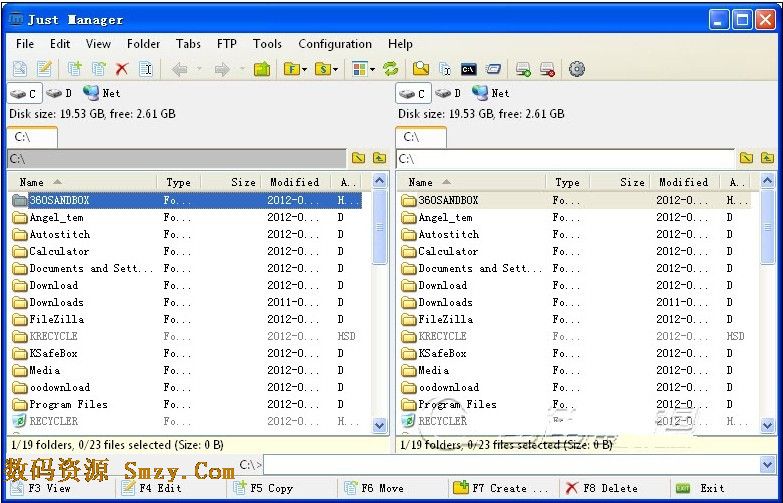Click the Copy files toolbar icon
The height and width of the screenshot is (503, 783).
(74, 69)
